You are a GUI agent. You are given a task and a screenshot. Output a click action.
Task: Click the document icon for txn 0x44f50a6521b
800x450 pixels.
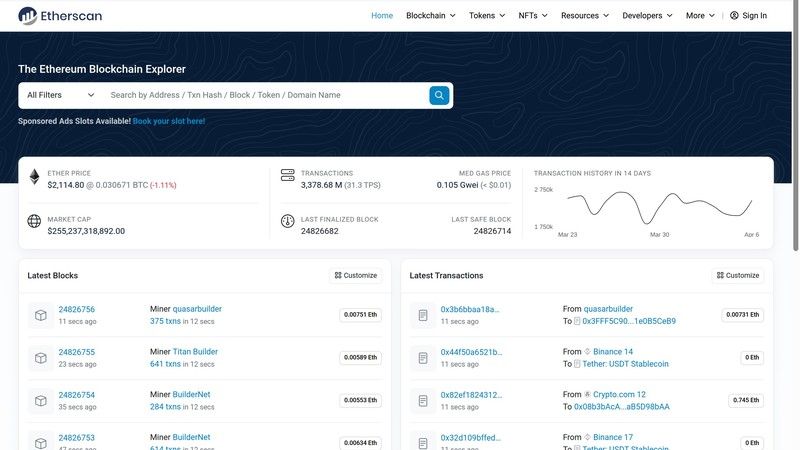[423, 358]
